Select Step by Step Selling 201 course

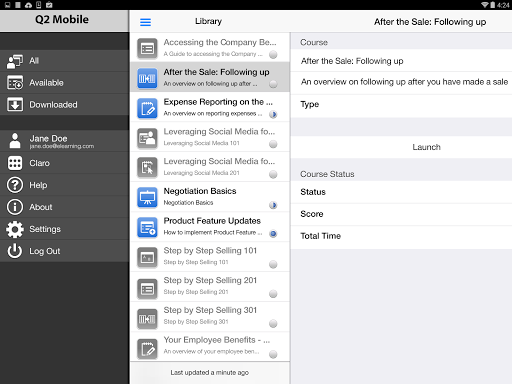coord(210,287)
